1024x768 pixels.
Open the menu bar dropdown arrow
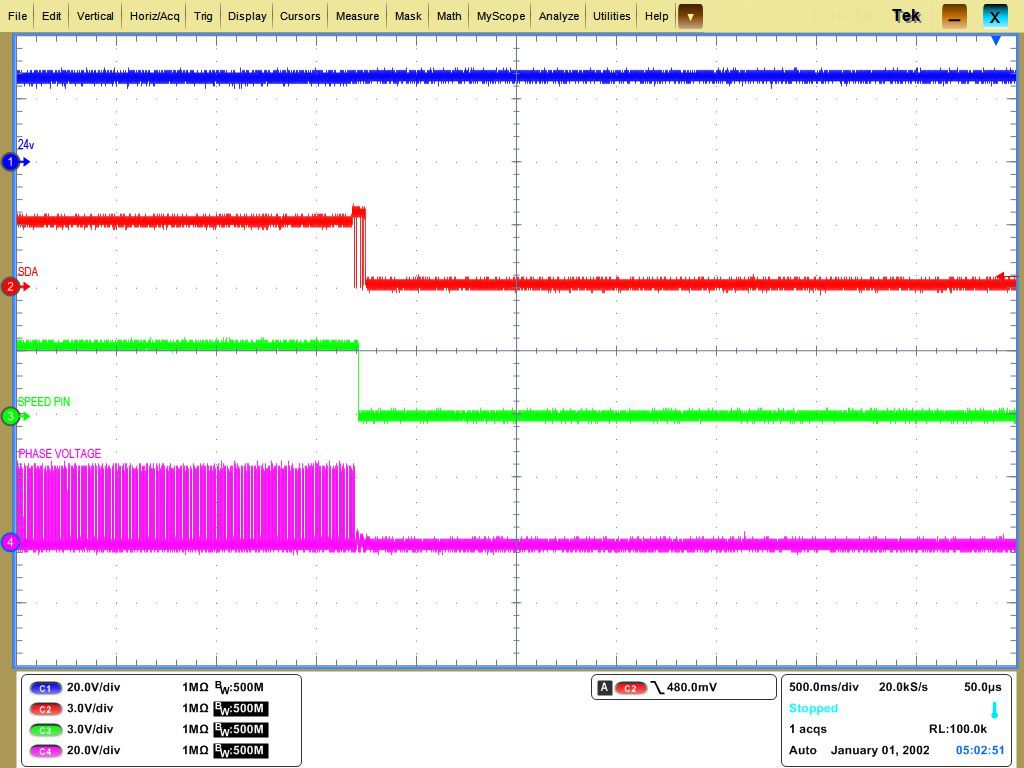pos(689,16)
